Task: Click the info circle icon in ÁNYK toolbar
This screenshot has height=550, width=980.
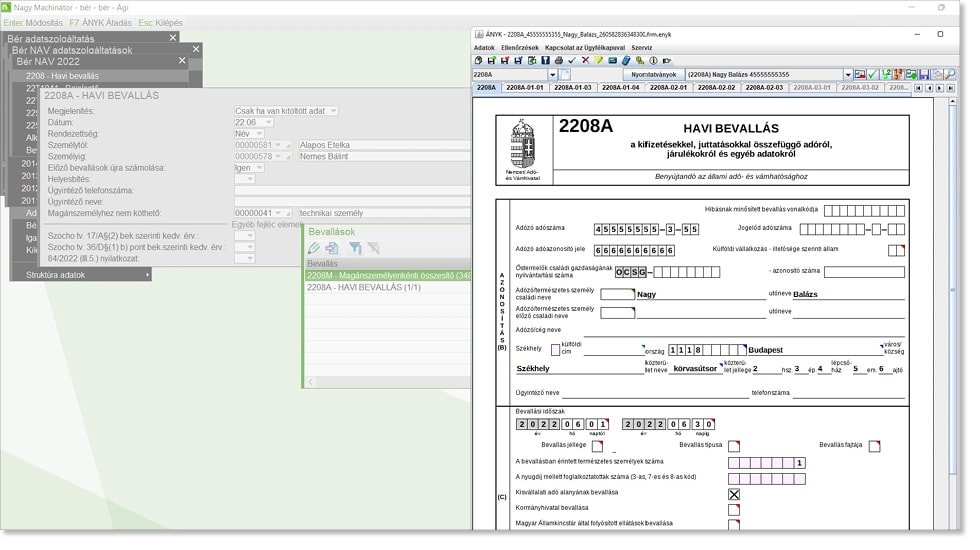Action: click(x=653, y=61)
